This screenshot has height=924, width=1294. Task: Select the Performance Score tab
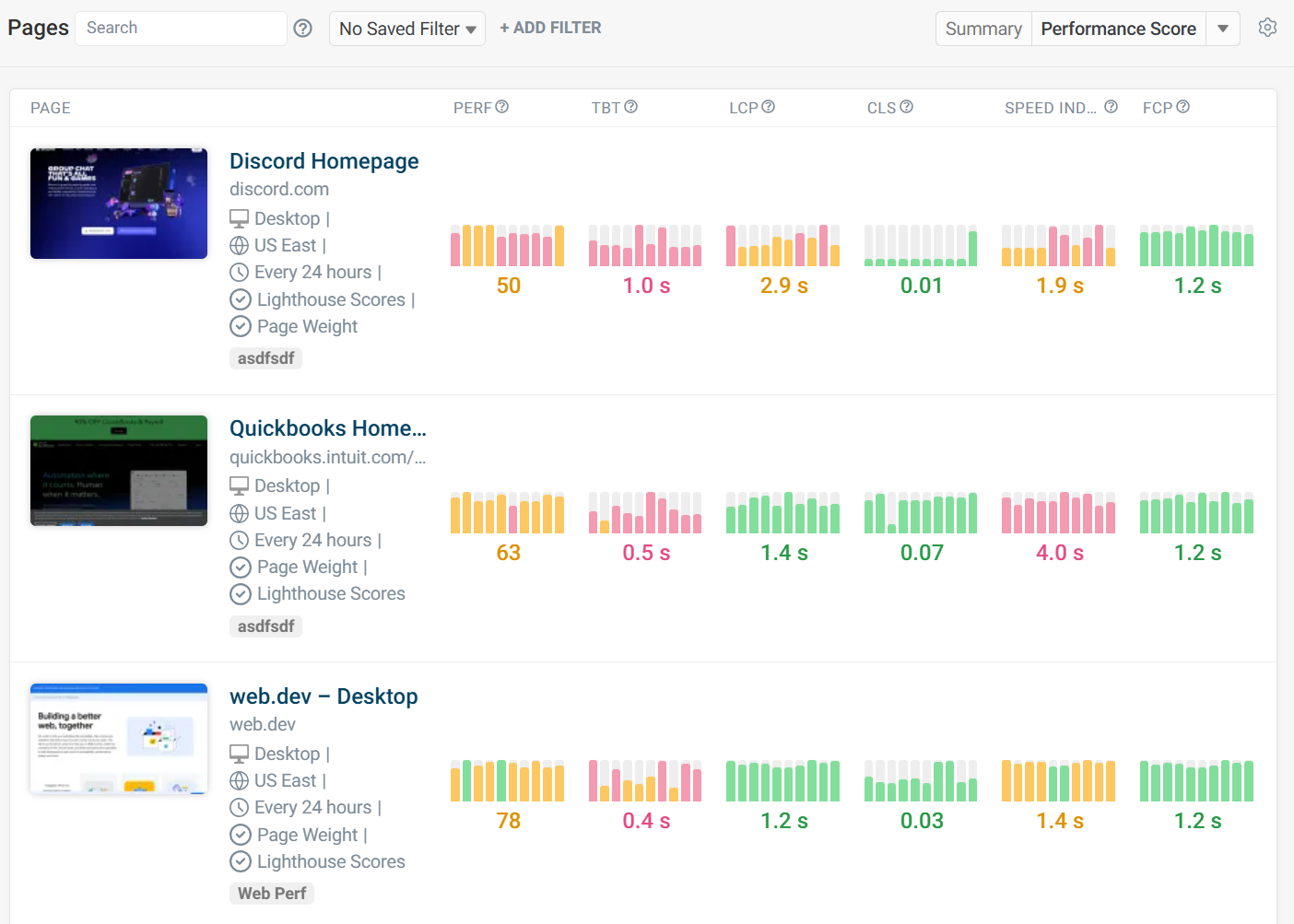(1118, 29)
